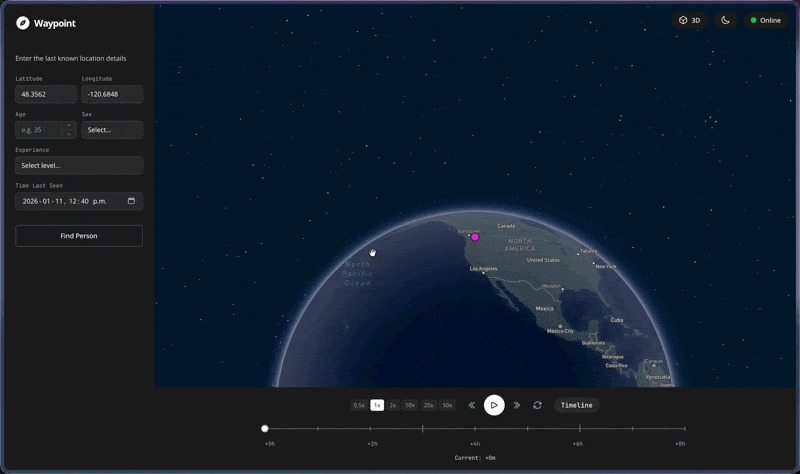Viewport: 800px width, 474px height.
Task: Click the Online status indicator
Action: [x=765, y=20]
